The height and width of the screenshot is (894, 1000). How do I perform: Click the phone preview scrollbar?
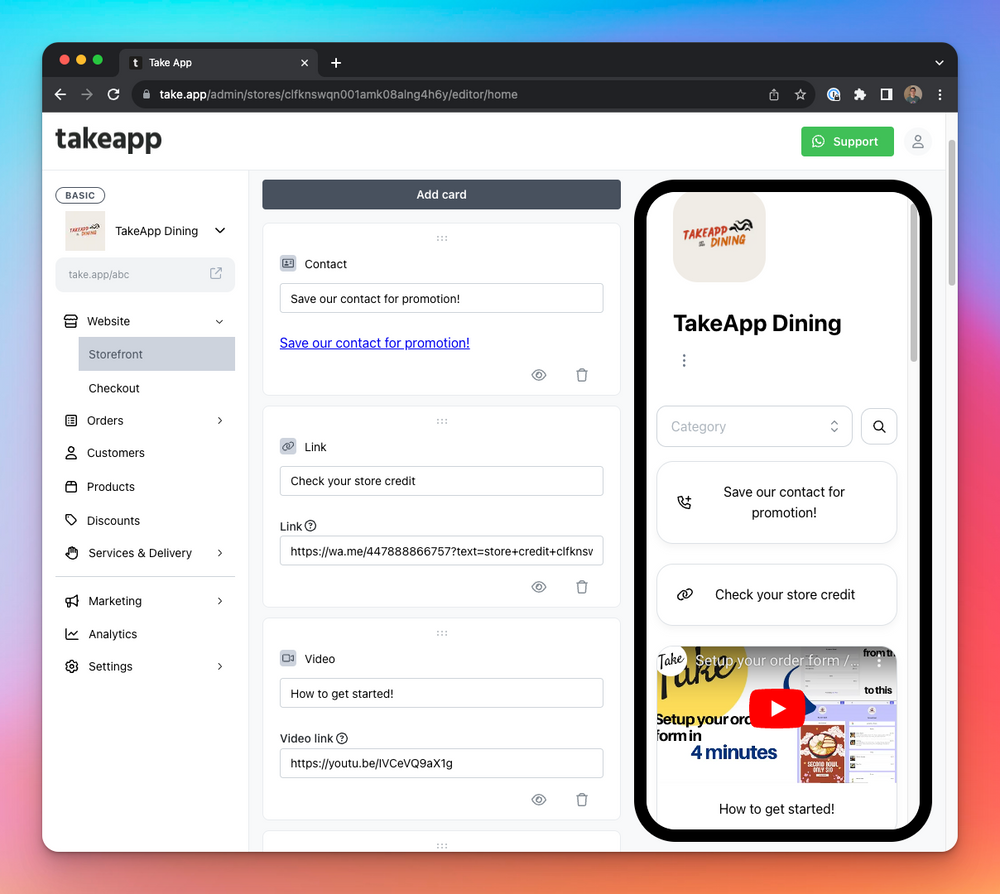pyautogui.click(x=913, y=284)
